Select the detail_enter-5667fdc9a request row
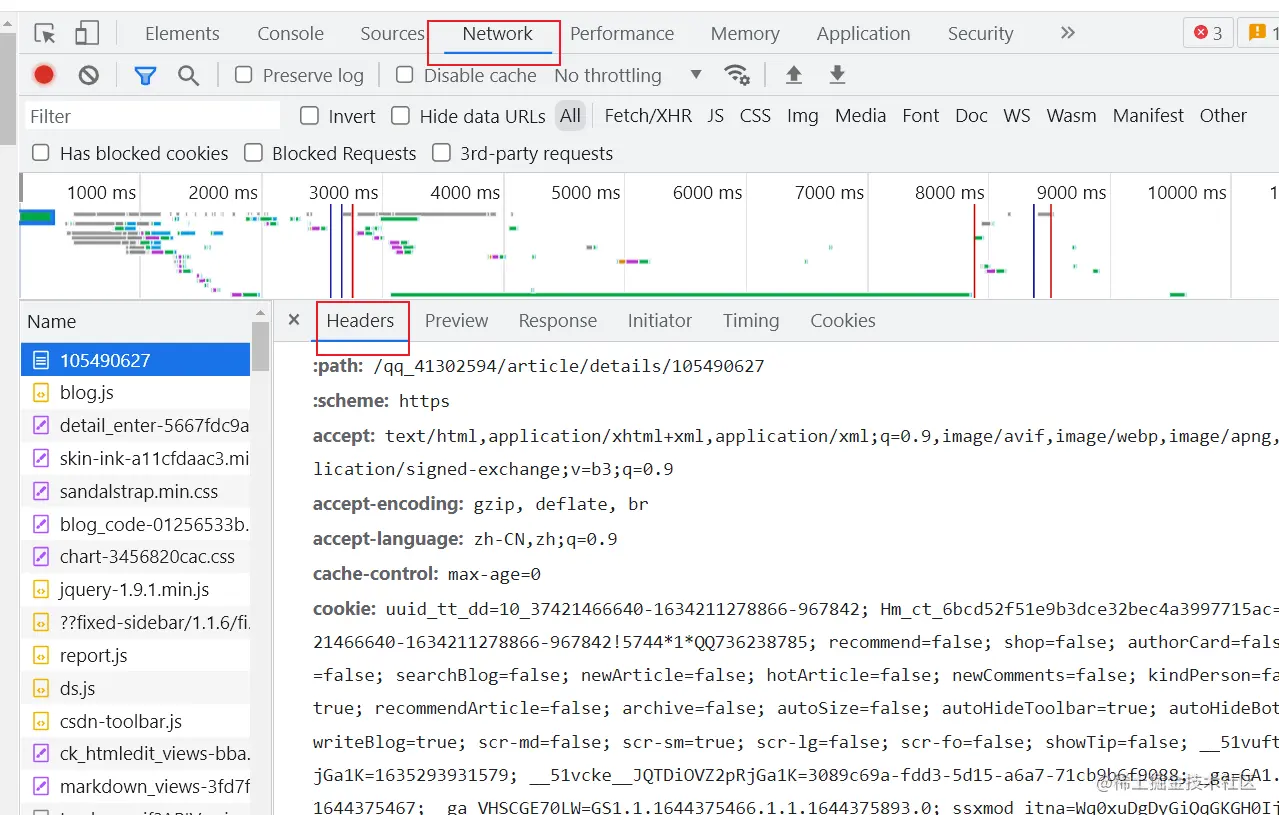Image resolution: width=1279 pixels, height=815 pixels. click(135, 426)
